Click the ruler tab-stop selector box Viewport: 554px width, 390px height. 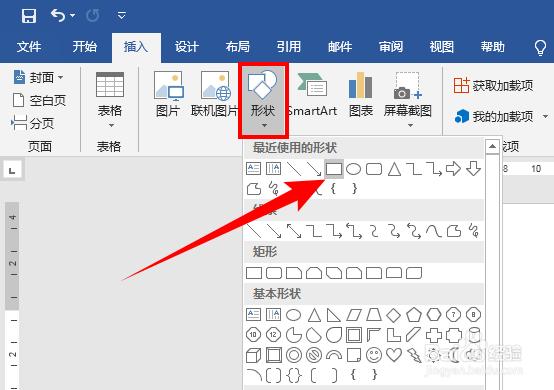tap(12, 170)
